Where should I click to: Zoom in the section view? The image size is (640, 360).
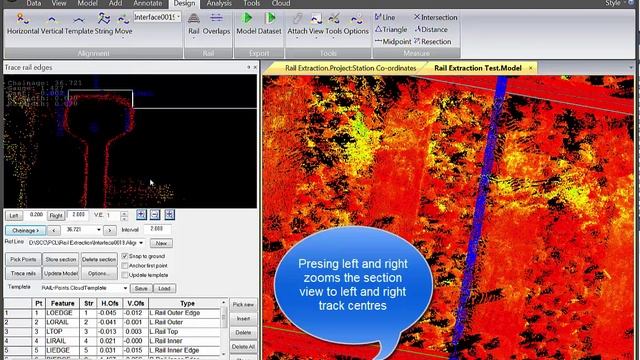click(x=141, y=215)
